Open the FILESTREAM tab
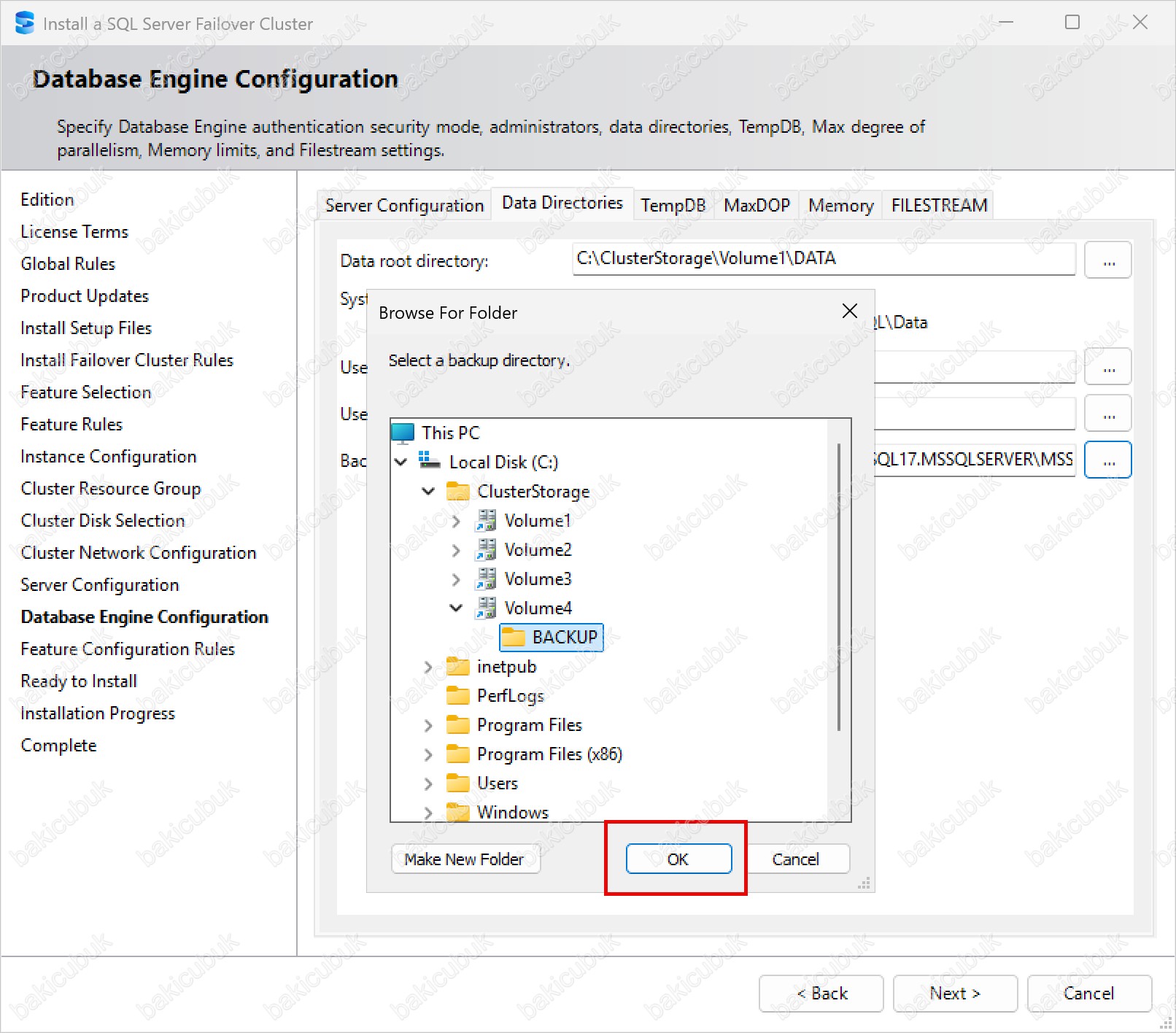The width and height of the screenshot is (1176, 1033). coord(939,206)
